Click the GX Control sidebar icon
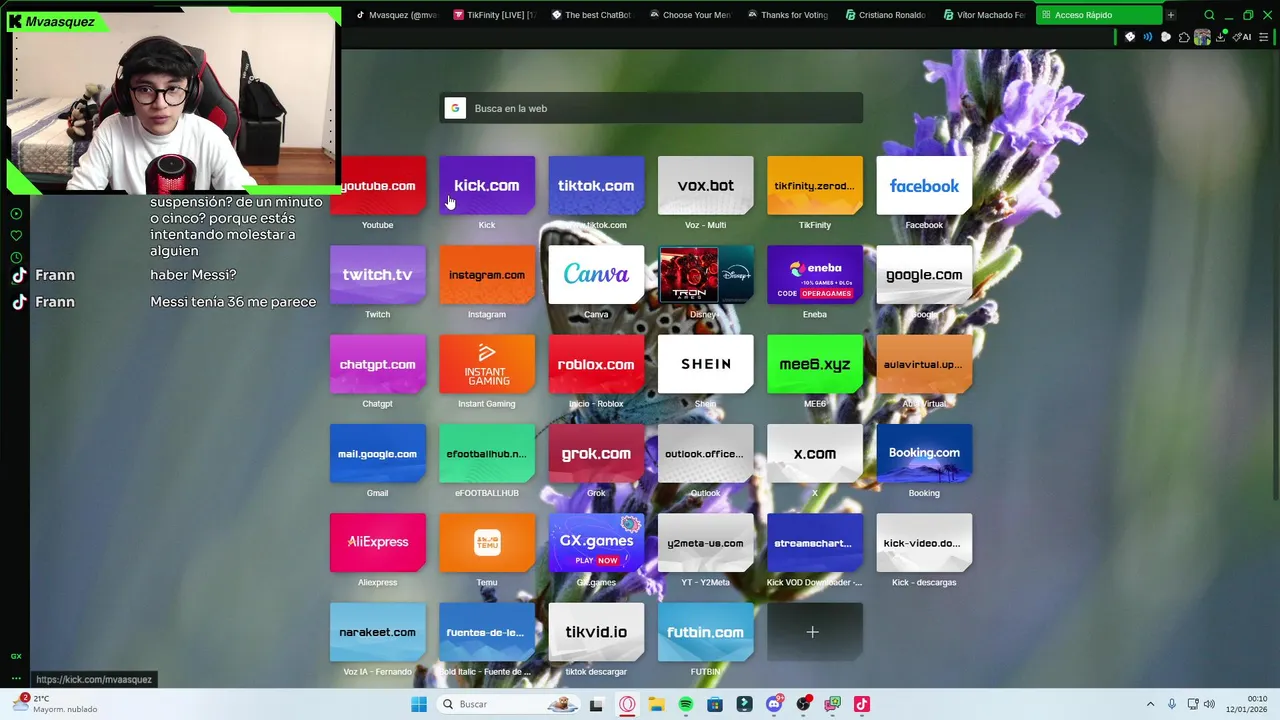1280x720 pixels. coord(16,656)
